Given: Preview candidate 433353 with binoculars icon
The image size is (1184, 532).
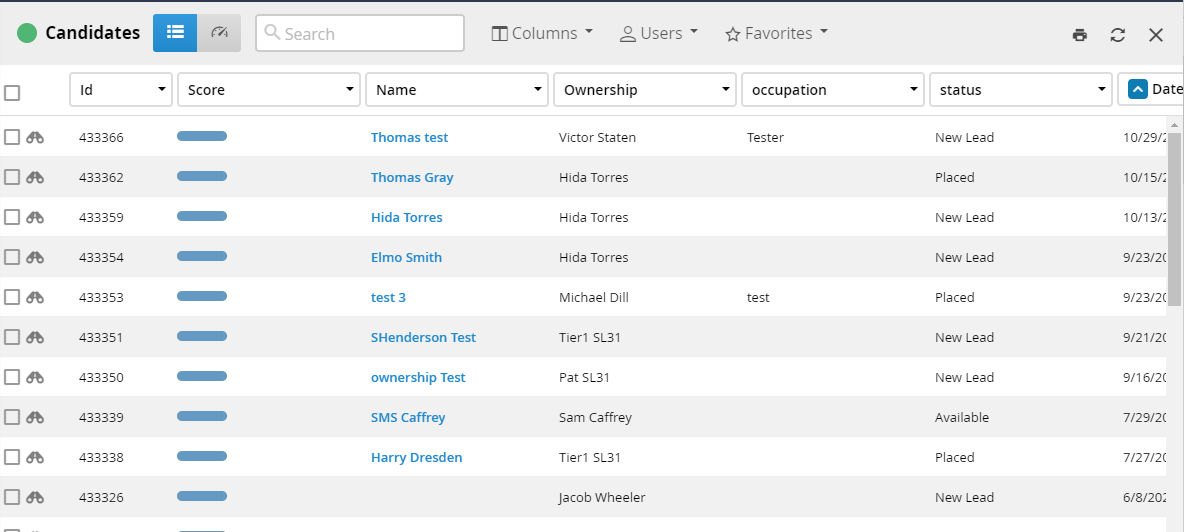Looking at the screenshot, I should pos(35,298).
